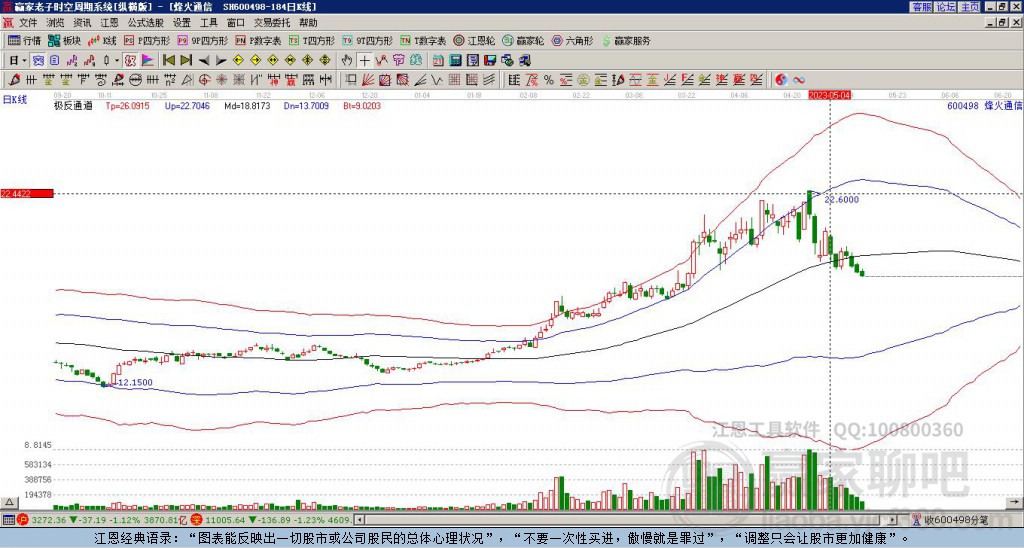Open the 主页 homepage link
Image resolution: width=1024 pixels, height=548 pixels.
pyautogui.click(x=970, y=7)
